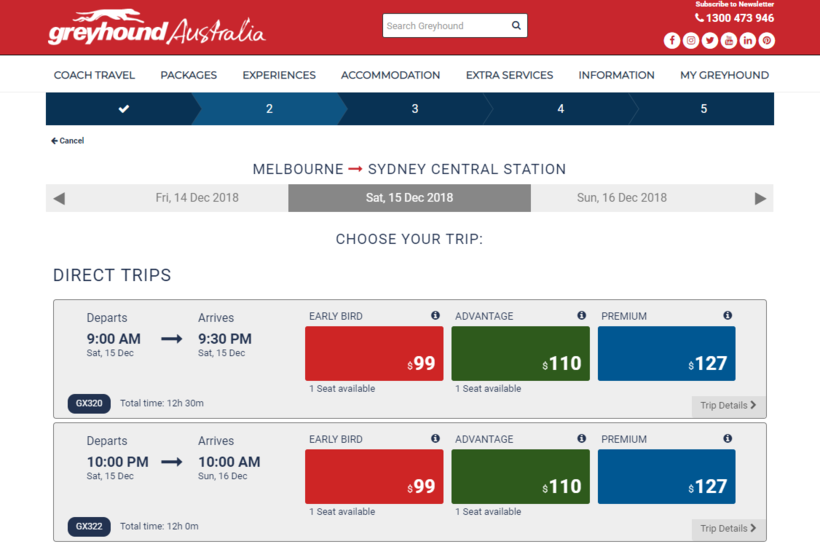820x552 pixels.
Task: Open Greyhound's Facebook page
Action: 672,41
